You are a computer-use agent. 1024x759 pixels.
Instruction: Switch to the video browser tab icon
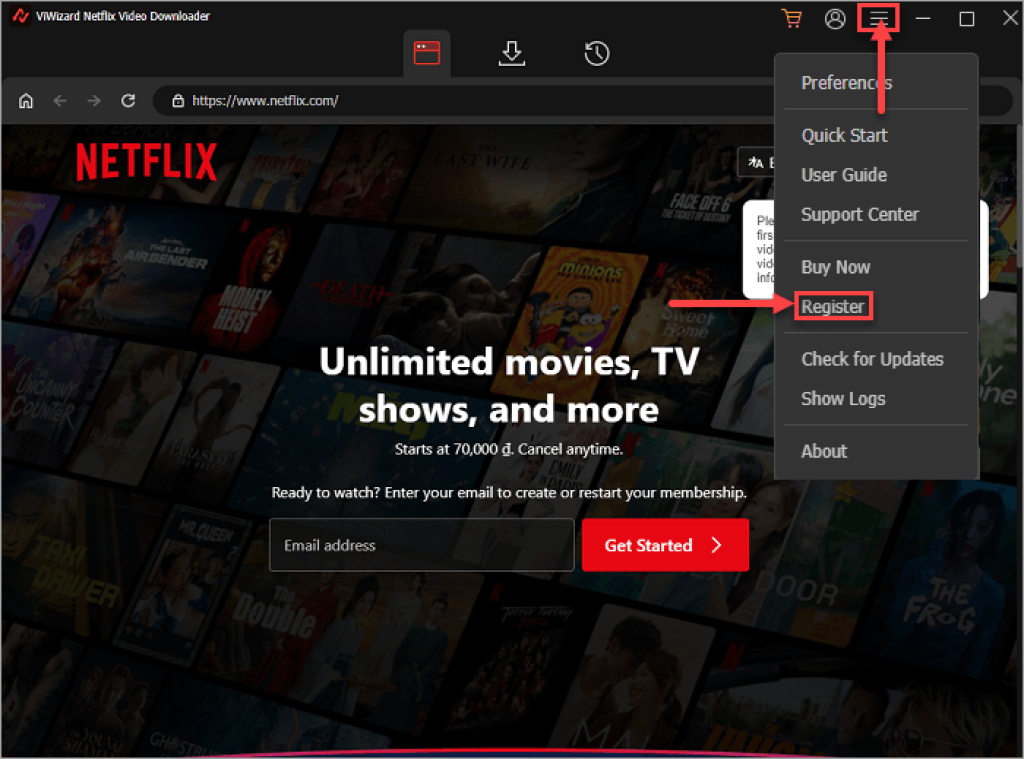(x=427, y=54)
